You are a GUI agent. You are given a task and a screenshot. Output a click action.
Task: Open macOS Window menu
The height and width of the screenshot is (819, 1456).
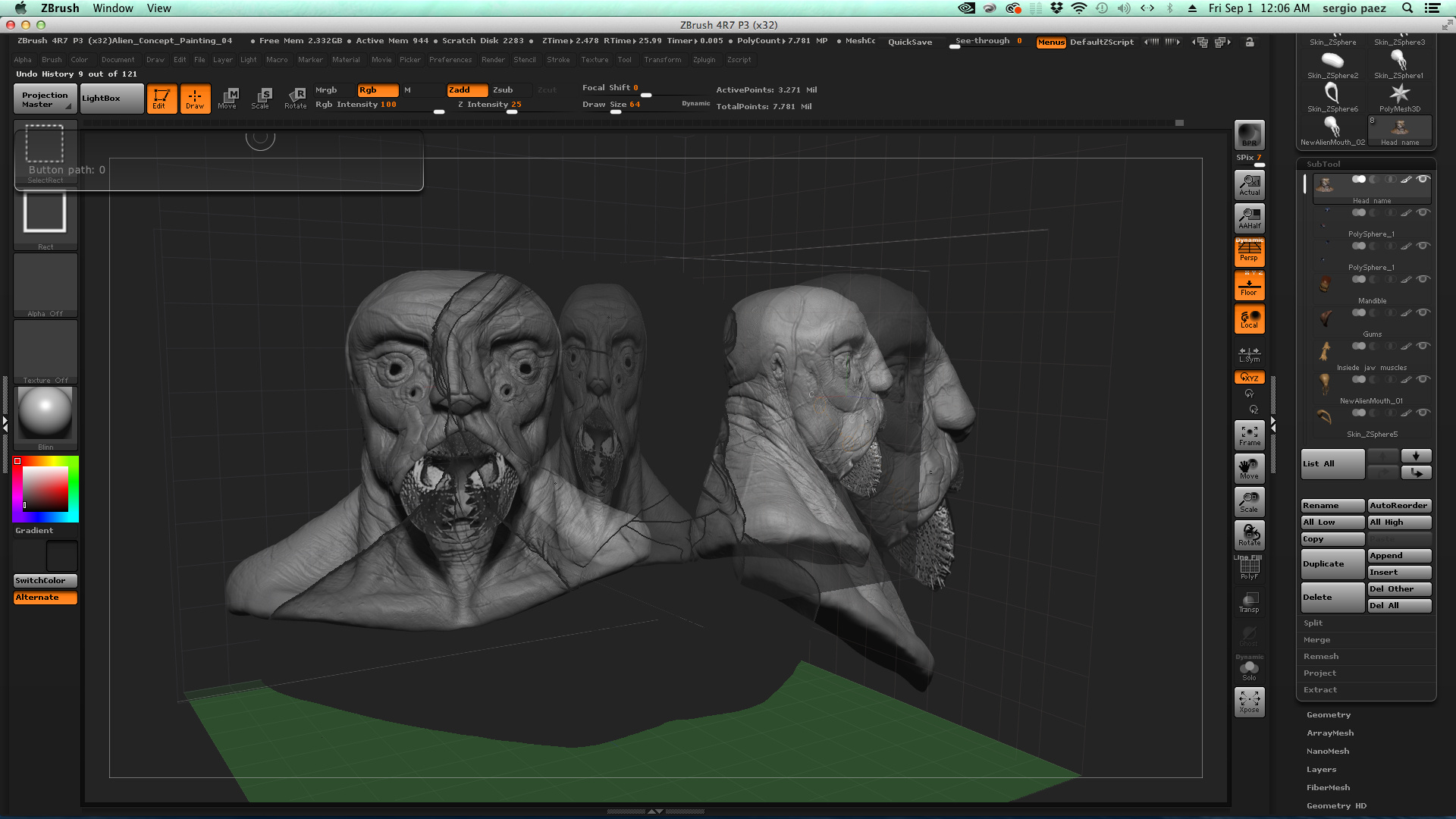113,8
